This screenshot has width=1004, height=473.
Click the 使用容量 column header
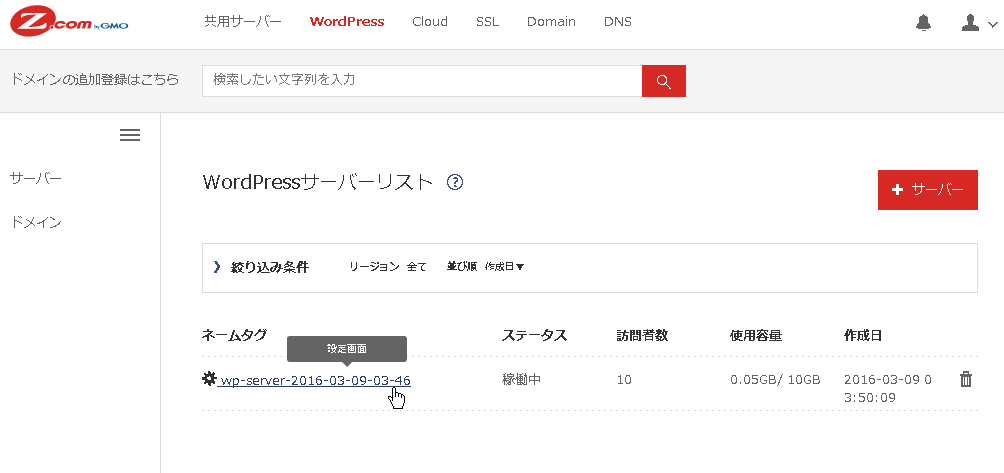(756, 335)
